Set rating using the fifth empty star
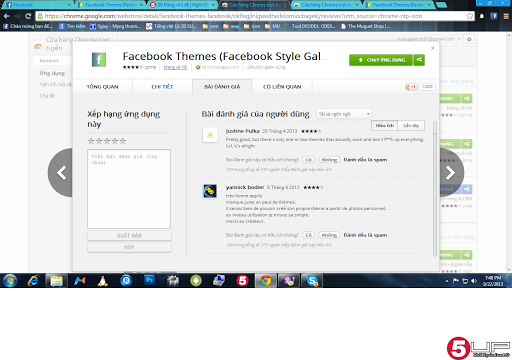Image resolution: width=512 pixels, height=360 pixels. [123, 141]
